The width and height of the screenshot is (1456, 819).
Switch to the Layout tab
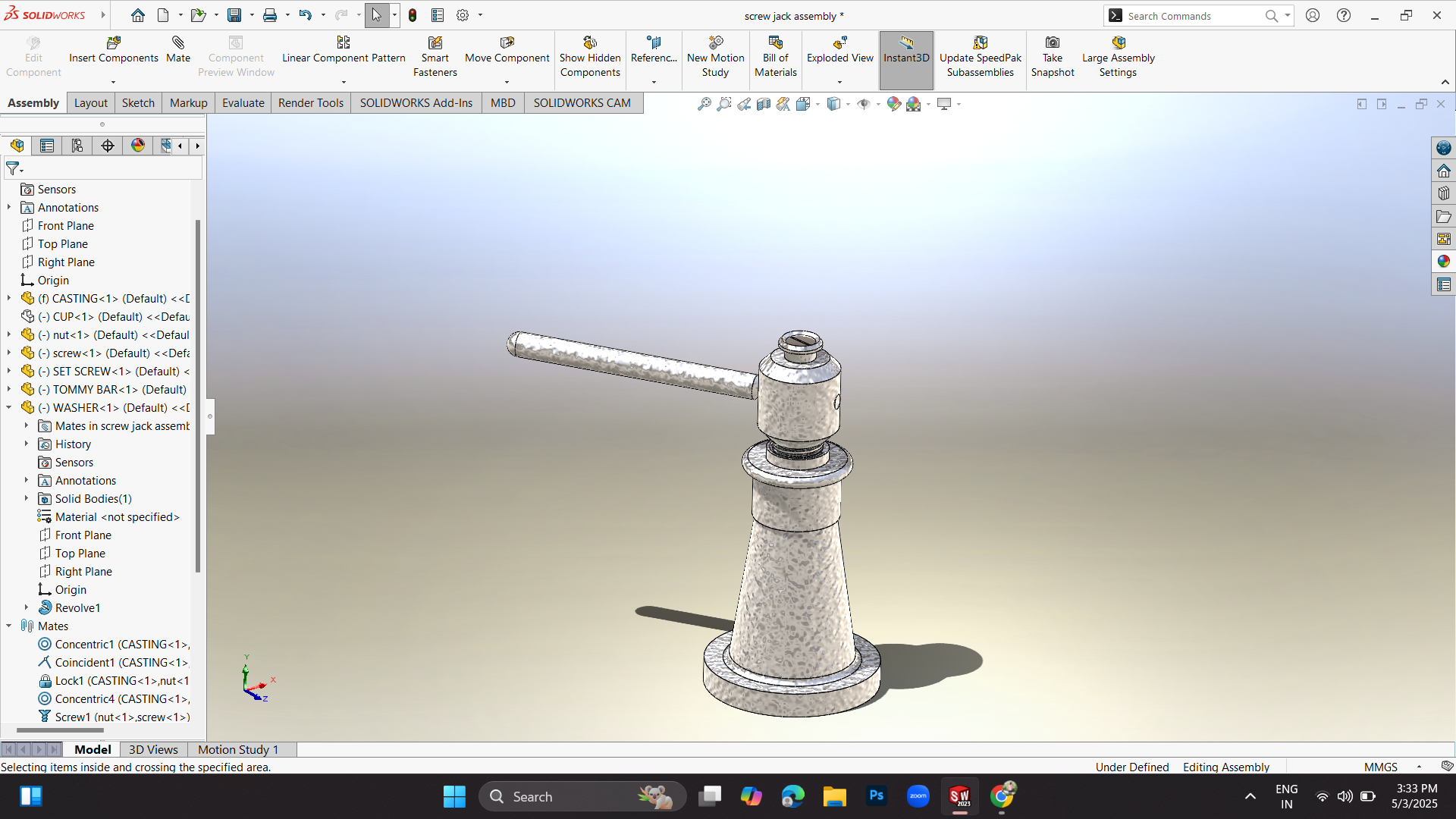coord(91,103)
